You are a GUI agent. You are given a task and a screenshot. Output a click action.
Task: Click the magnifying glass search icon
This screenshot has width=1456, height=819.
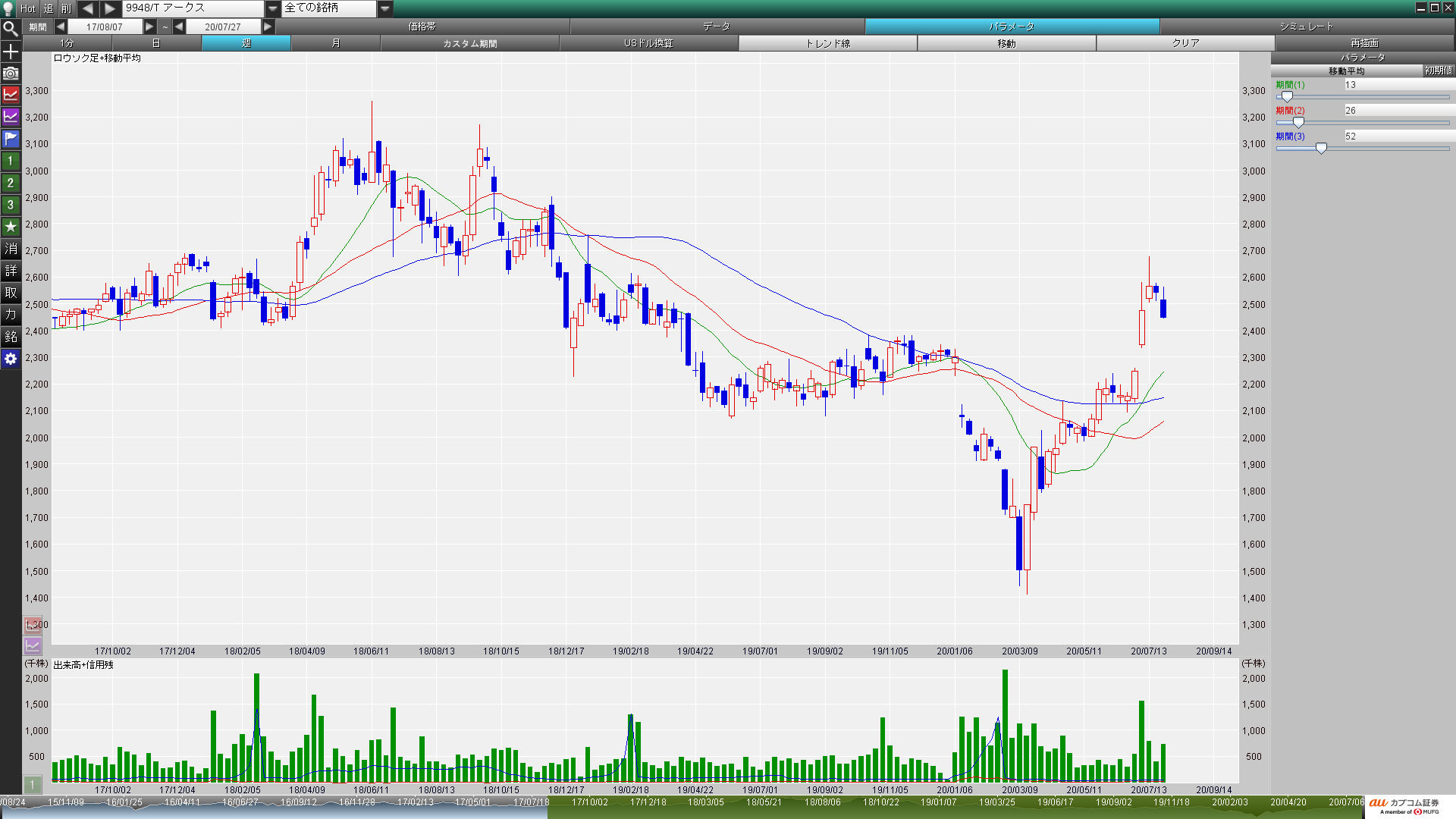[x=11, y=30]
